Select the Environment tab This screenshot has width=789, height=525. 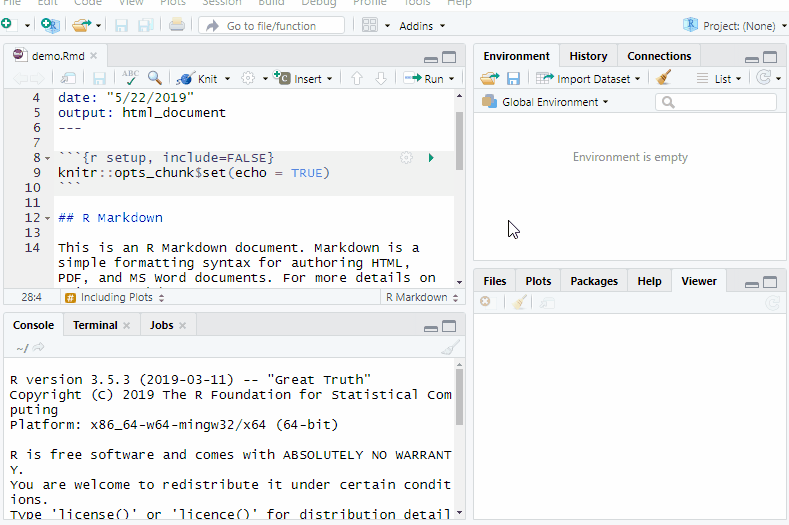point(516,56)
